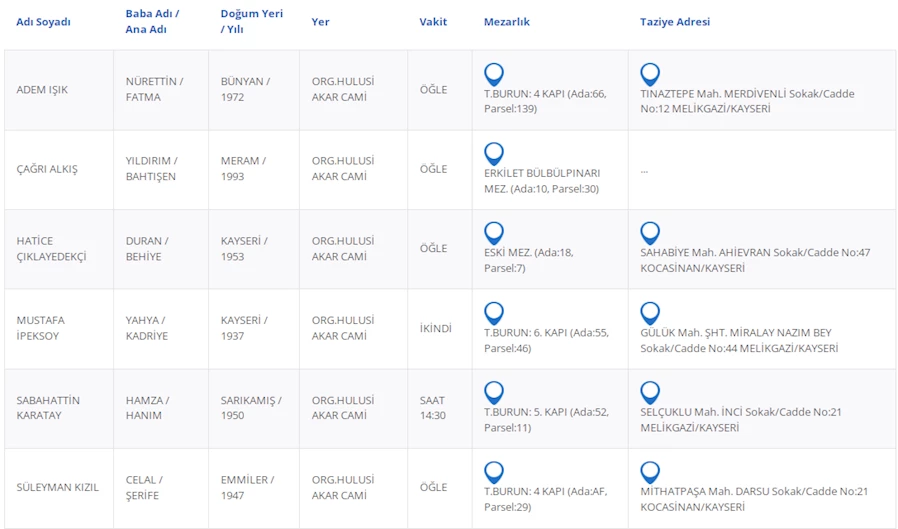This screenshot has height=529, width=898.
Task: Select the Taziye Adresi column header
Action: point(674,22)
